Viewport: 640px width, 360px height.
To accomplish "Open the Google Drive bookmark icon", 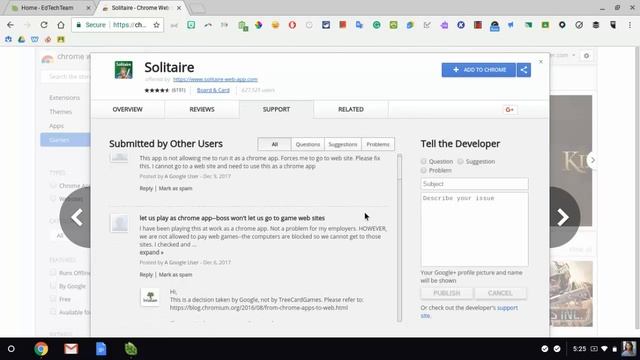I will pyautogui.click(x=21, y=39).
